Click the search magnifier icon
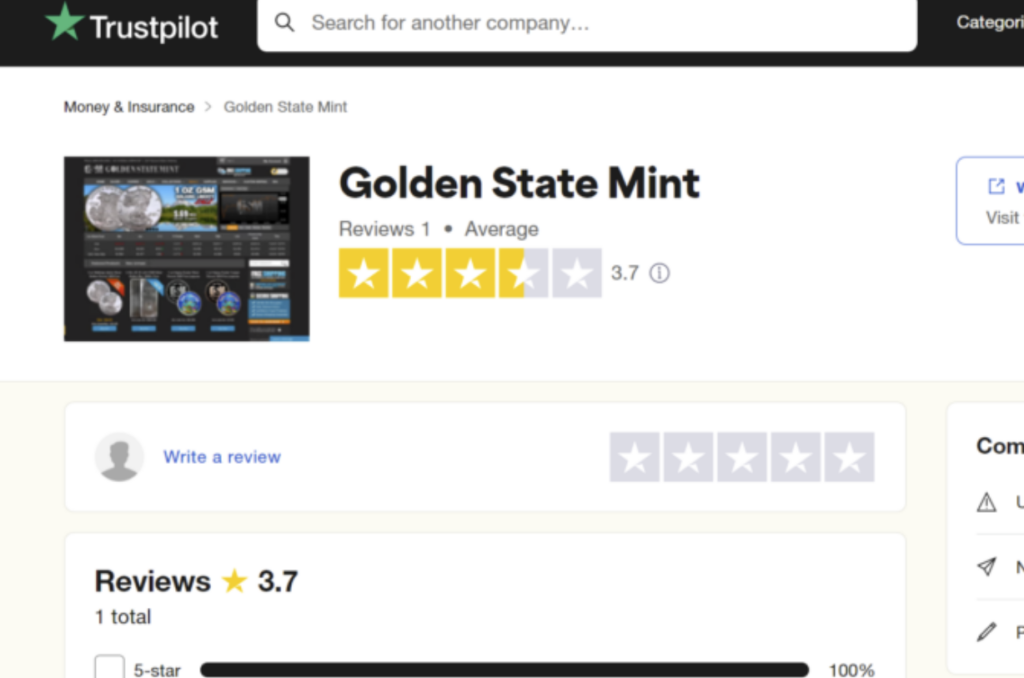The height and width of the screenshot is (678, 1024). [x=284, y=23]
